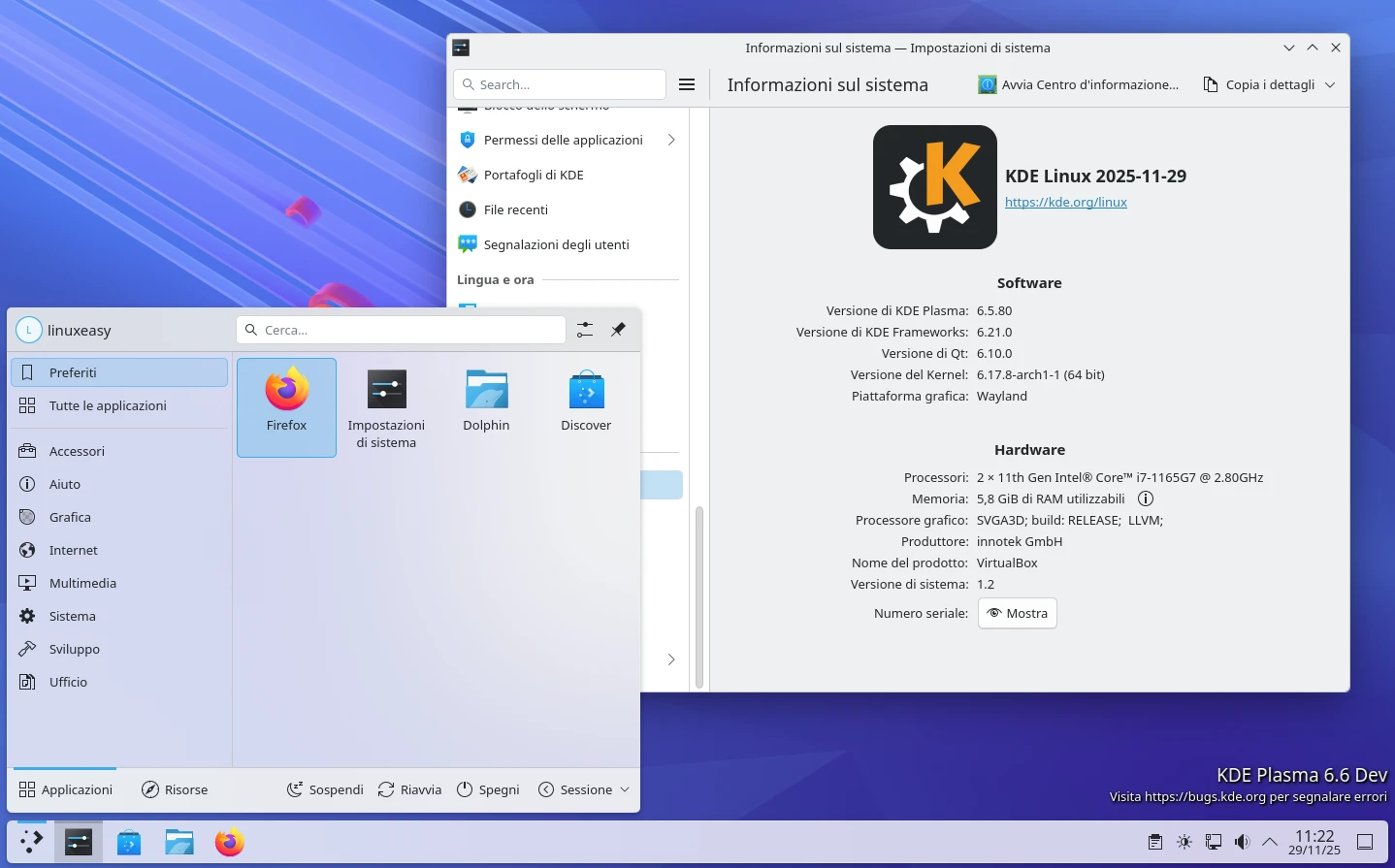Expand Permessi delle applicazioni settings
Screen dimensions: 1395x868
(671, 140)
